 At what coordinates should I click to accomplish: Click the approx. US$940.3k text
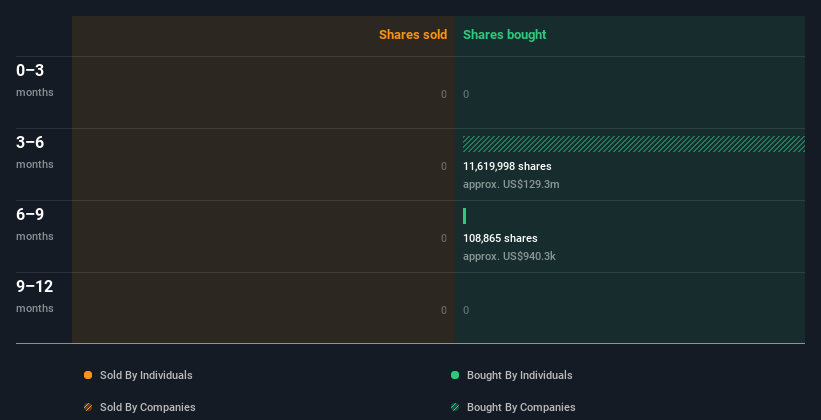509,257
